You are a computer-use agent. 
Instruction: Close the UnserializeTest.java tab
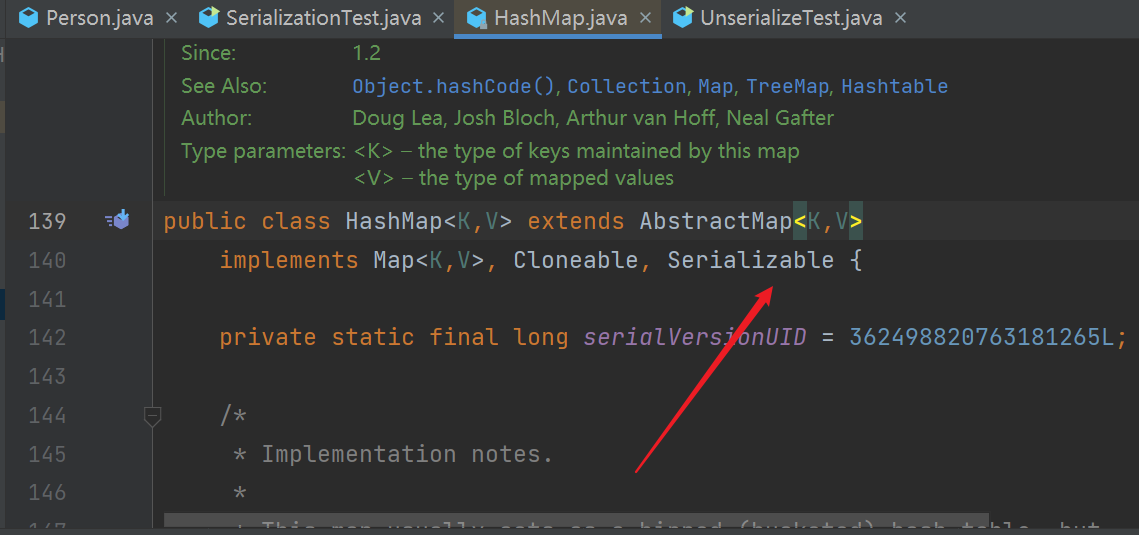click(x=901, y=18)
